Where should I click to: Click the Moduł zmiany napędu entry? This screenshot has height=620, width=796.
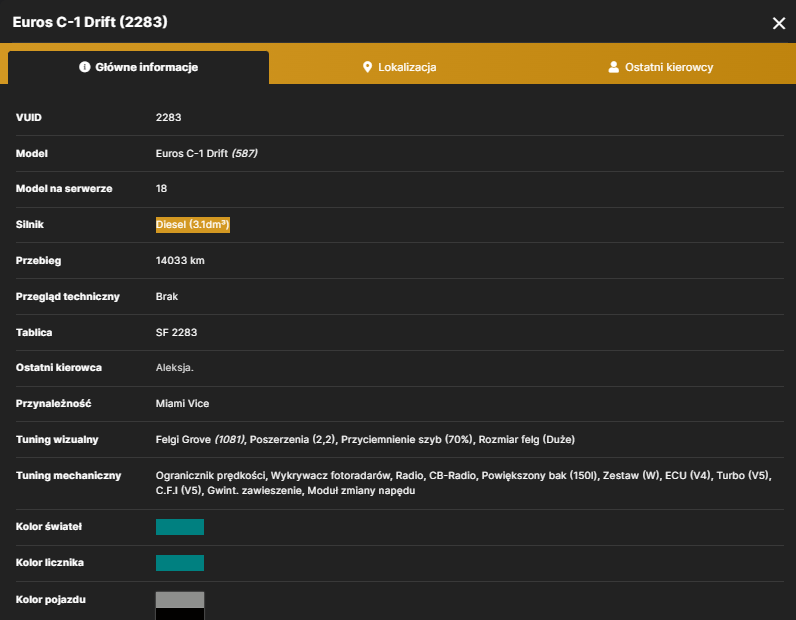coord(361,491)
